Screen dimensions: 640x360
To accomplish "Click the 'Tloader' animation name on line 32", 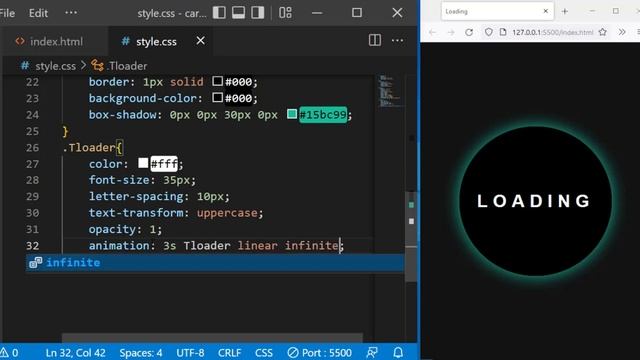I will pos(207,245).
